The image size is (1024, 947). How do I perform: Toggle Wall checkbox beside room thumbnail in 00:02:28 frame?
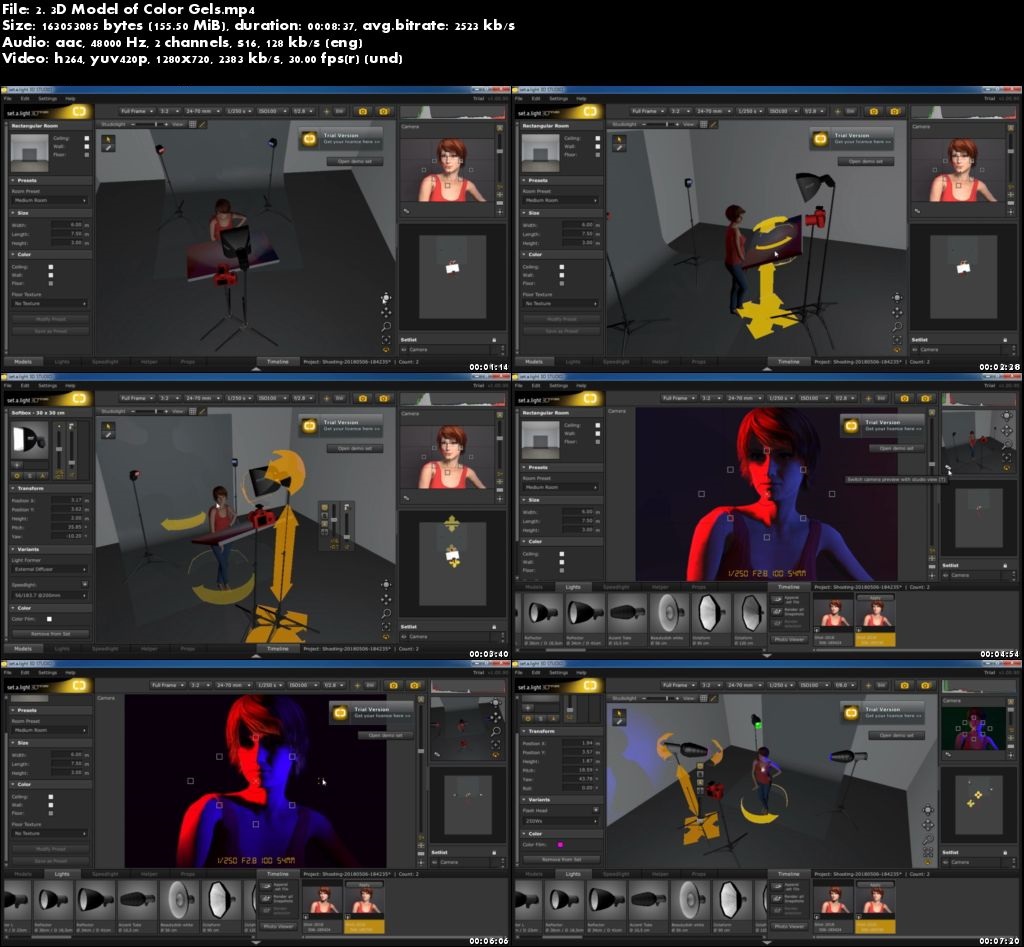point(598,146)
